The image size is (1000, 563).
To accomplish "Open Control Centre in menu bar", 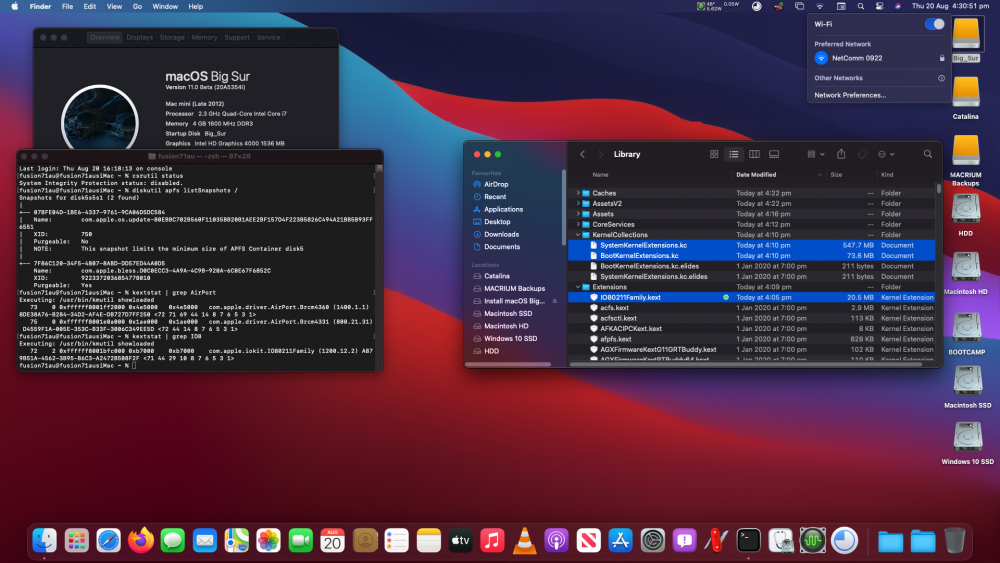I will coord(879,6).
